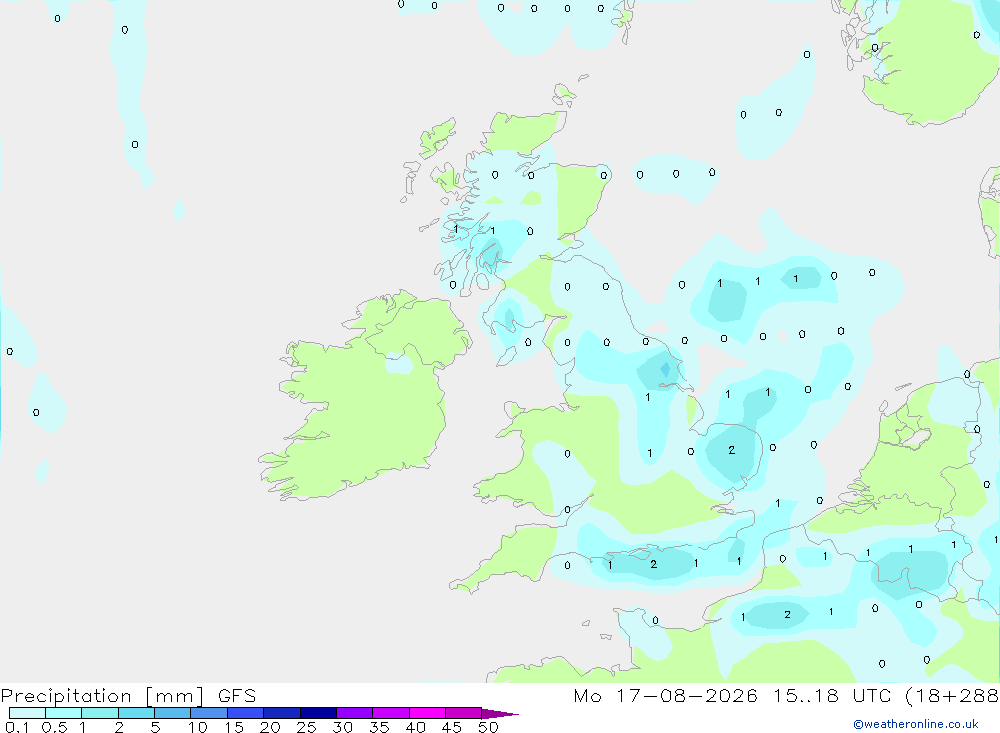Click the '(18+288' forecast offset text
This screenshot has height=733, width=1000.
(x=952, y=695)
